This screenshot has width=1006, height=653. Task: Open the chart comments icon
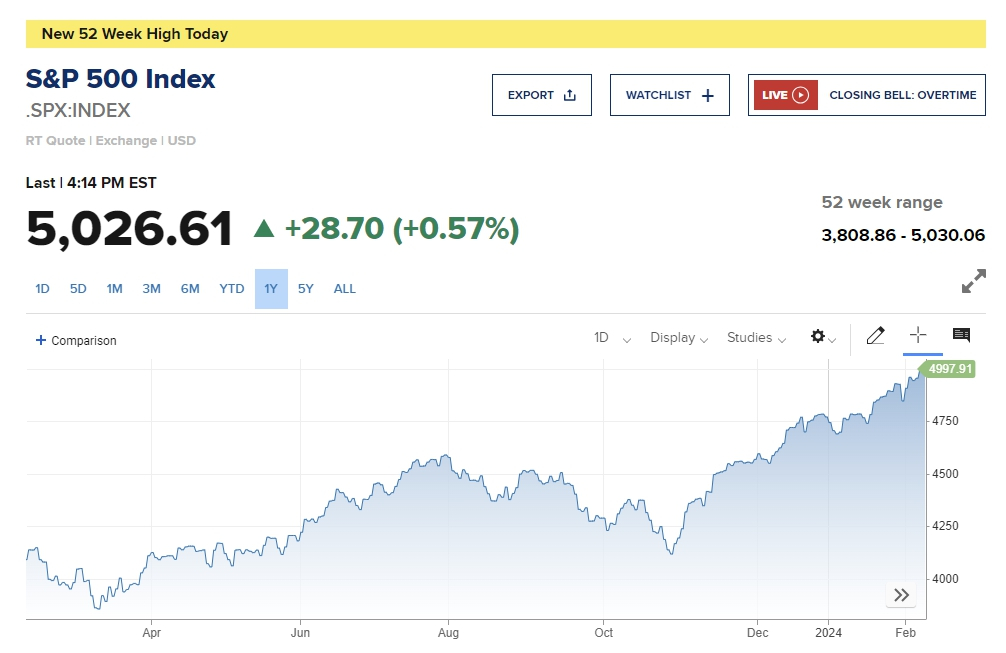[x=961, y=336]
